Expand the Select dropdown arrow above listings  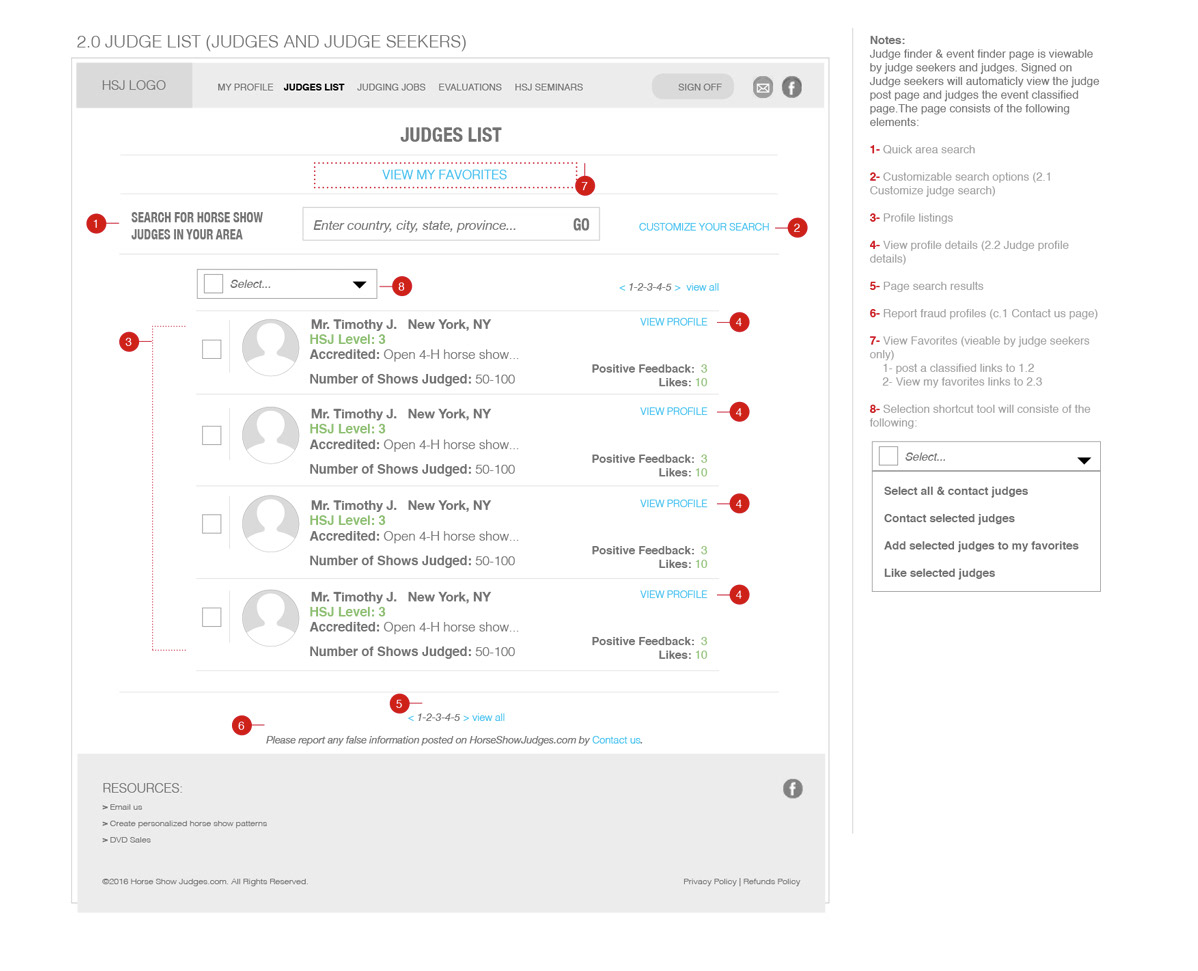click(x=359, y=285)
